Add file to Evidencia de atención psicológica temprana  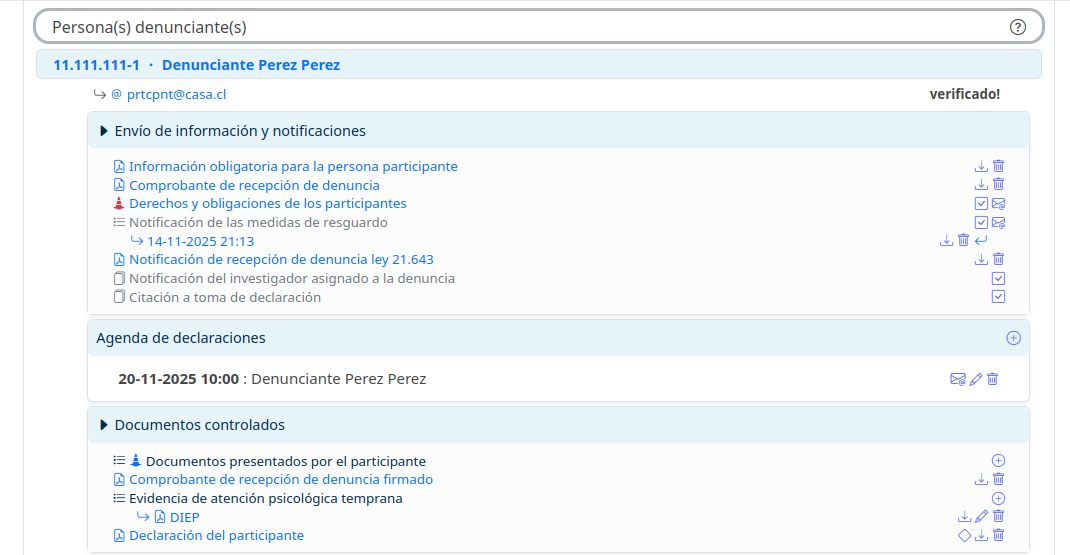[x=998, y=498]
